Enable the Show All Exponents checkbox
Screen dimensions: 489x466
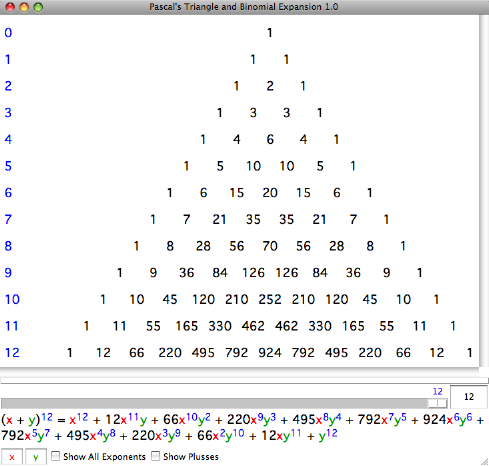(x=55, y=456)
